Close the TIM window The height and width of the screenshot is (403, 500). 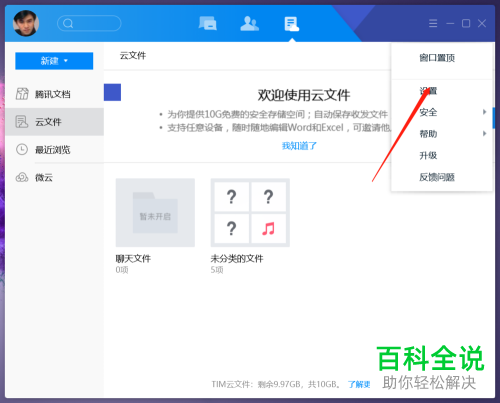tap(482, 23)
